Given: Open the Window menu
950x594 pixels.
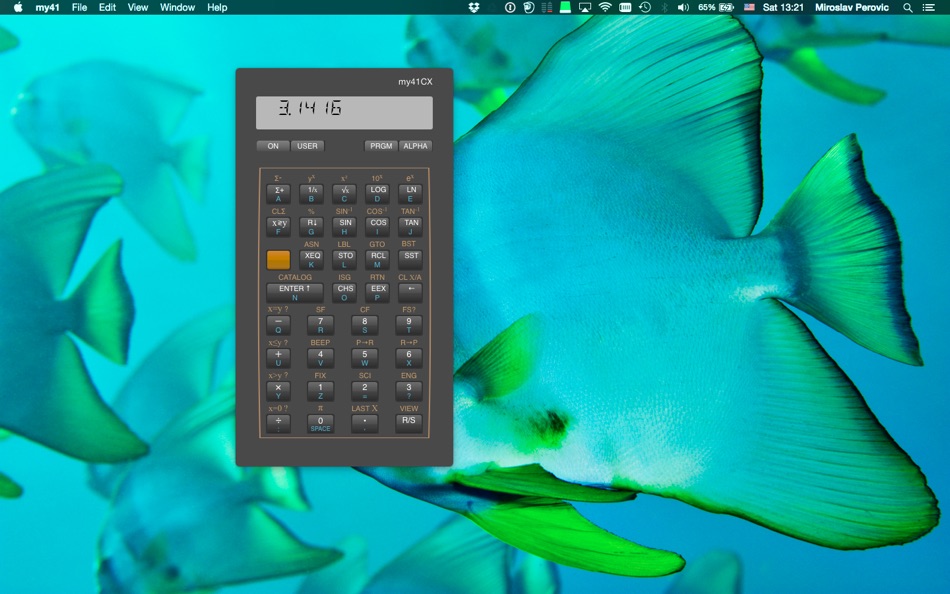Looking at the screenshot, I should coord(178,7).
